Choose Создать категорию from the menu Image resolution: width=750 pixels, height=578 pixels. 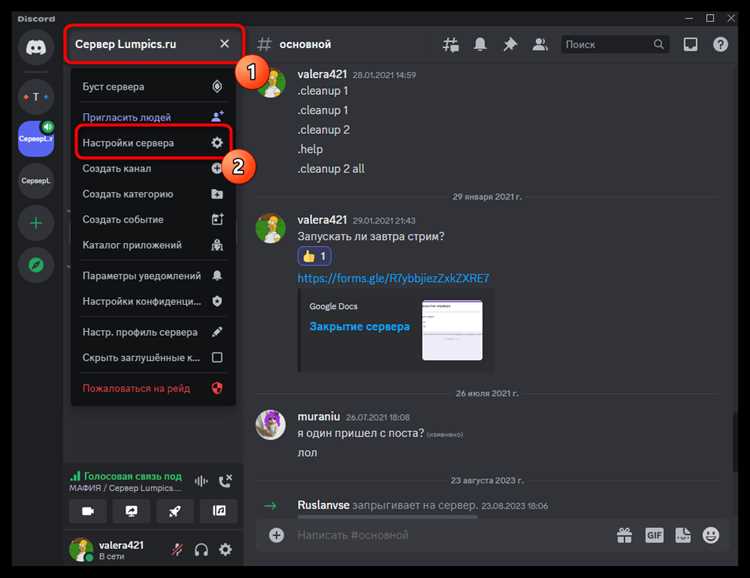pyautogui.click(x=153, y=194)
